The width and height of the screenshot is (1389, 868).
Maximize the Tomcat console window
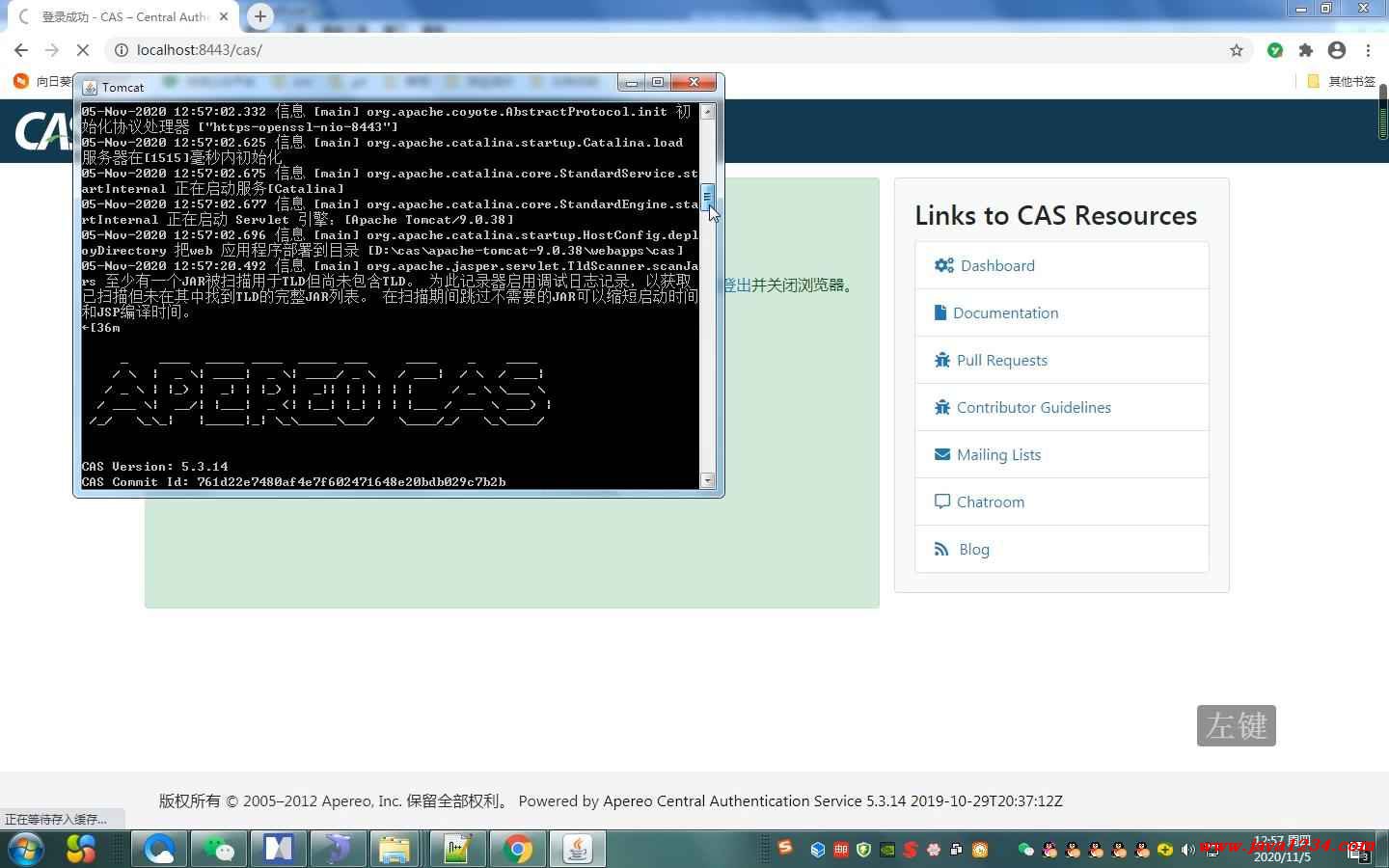click(658, 83)
